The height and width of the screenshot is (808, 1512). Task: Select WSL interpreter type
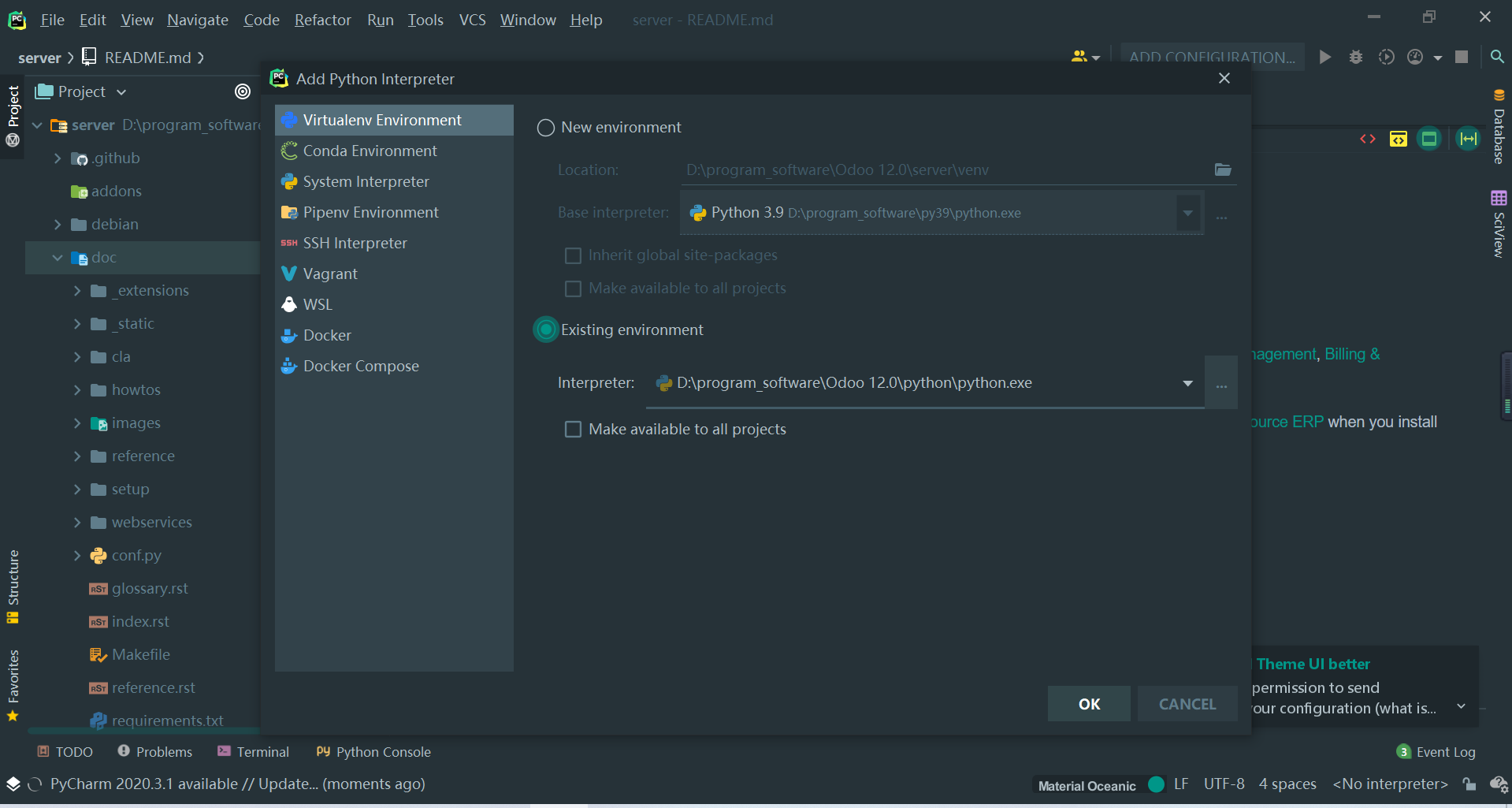tap(394, 304)
